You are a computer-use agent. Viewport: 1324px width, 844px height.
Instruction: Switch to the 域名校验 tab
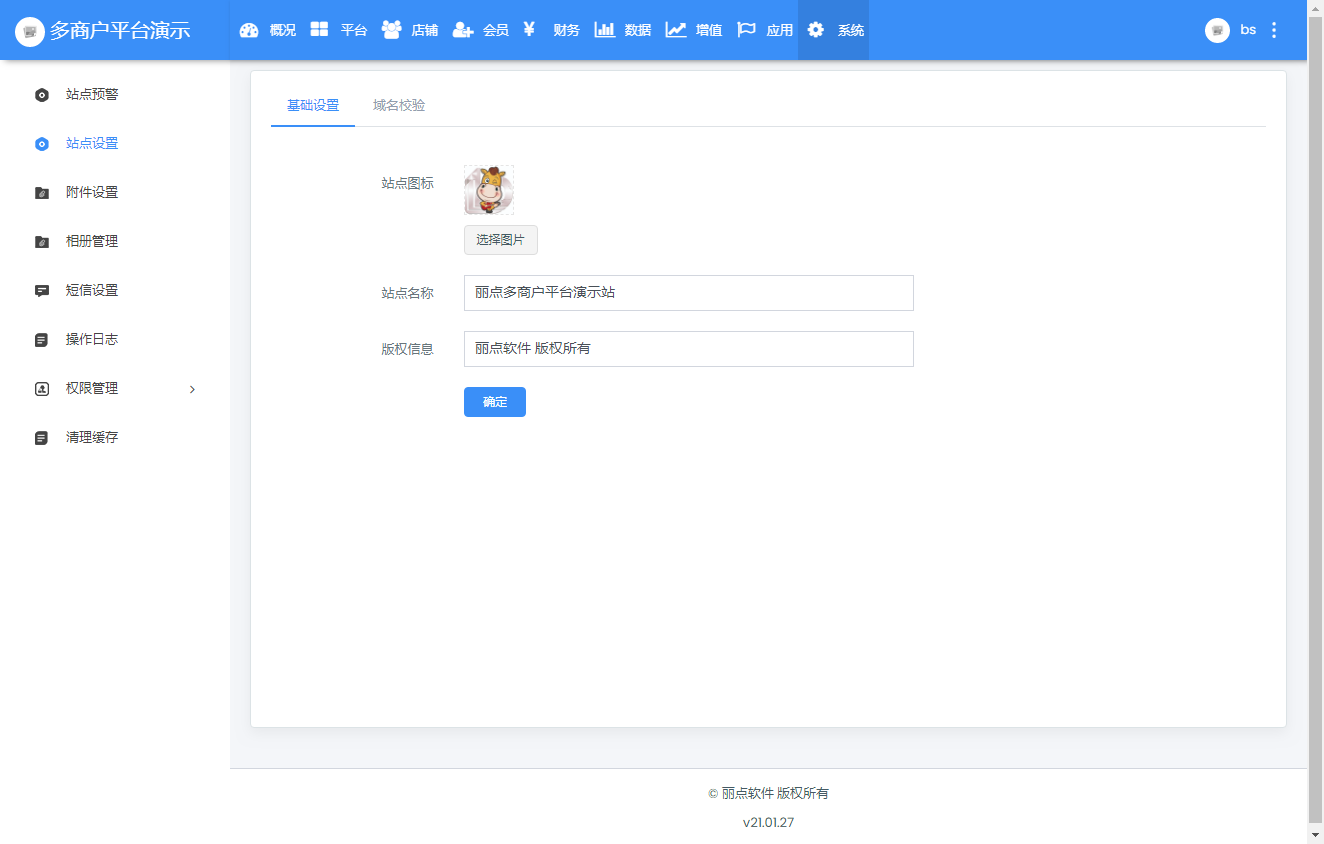point(399,105)
